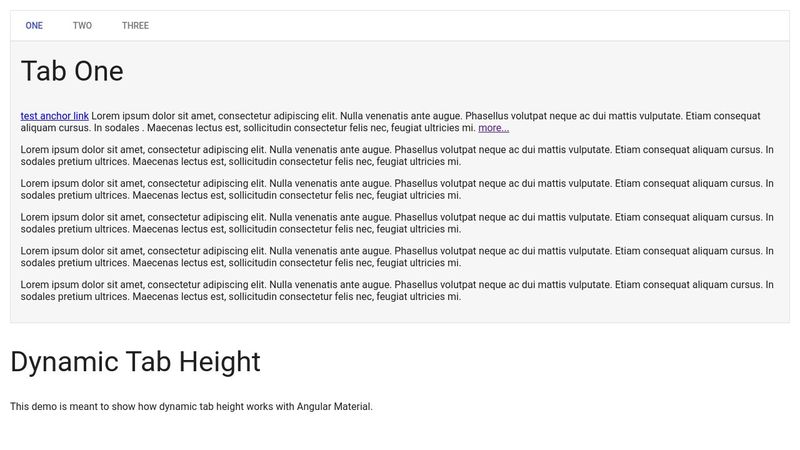This screenshot has height=450, width=800.
Task: Click blank page area below the demo description
Action: pos(400,433)
